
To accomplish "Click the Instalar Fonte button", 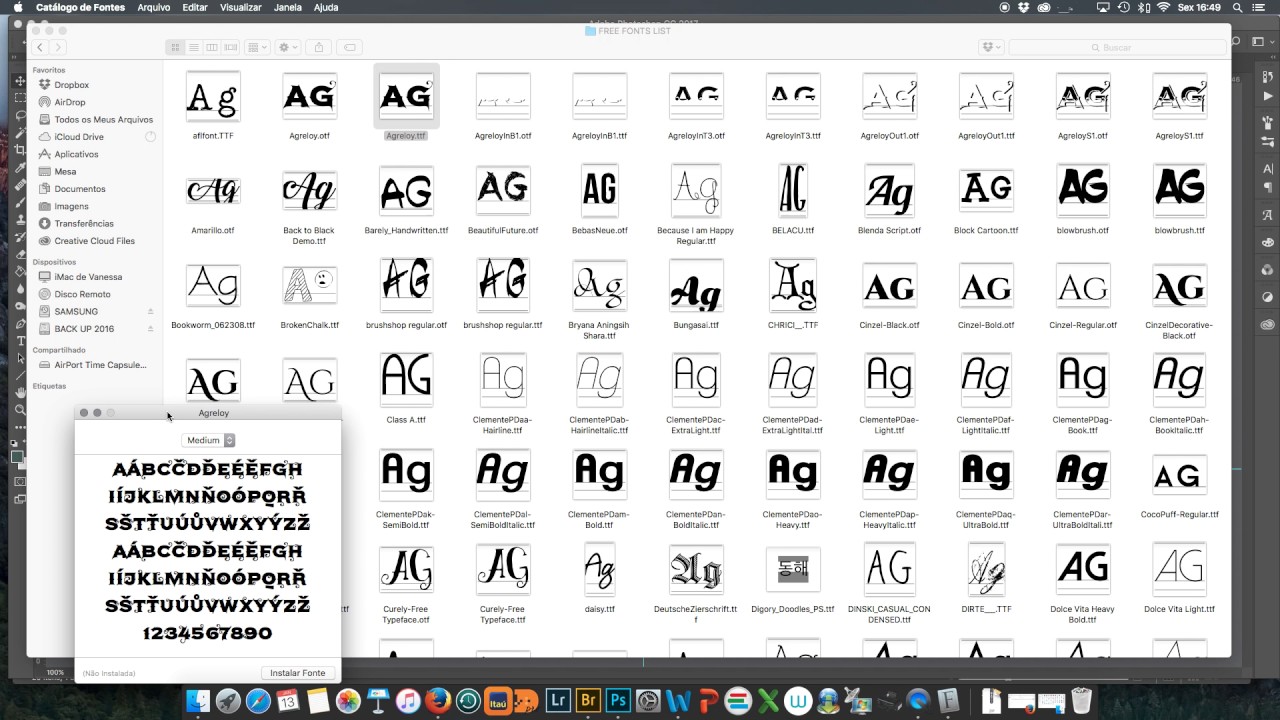I will point(298,673).
